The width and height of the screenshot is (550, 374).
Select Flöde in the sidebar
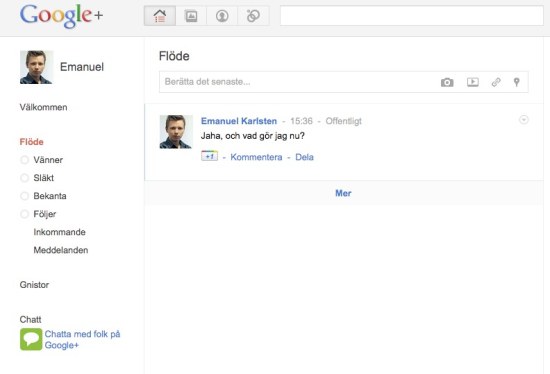pos(32,142)
